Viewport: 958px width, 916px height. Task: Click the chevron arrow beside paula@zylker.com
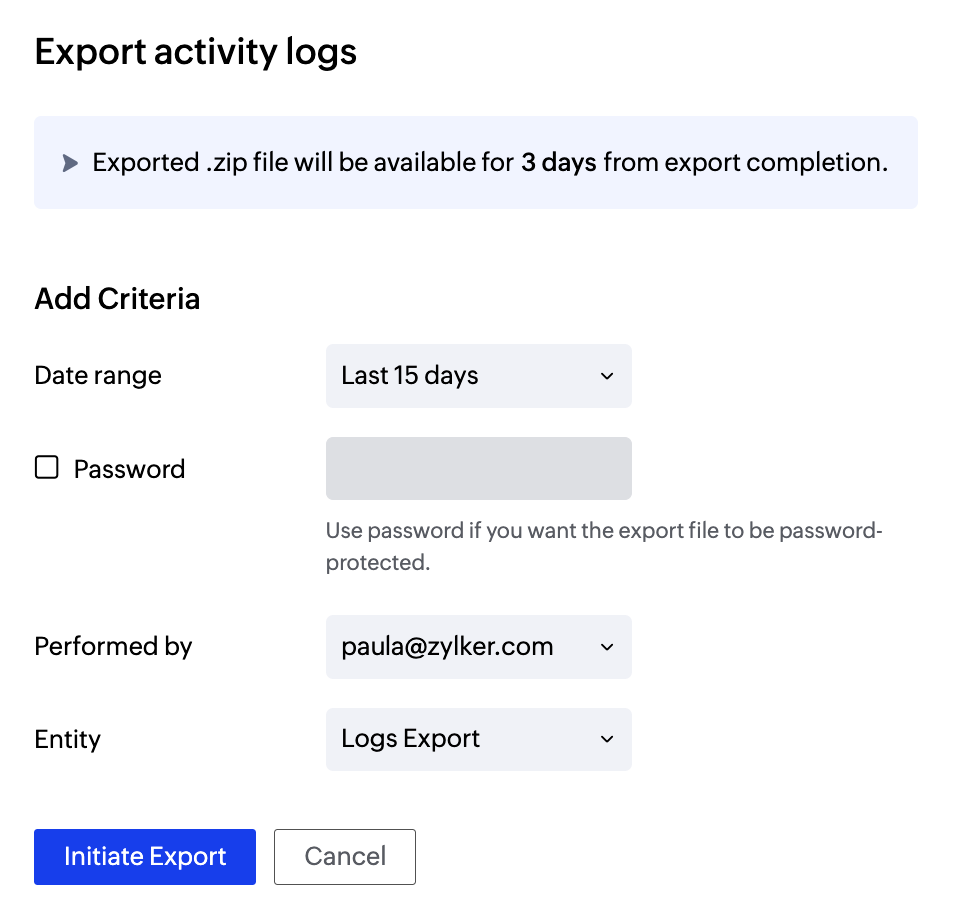click(606, 647)
